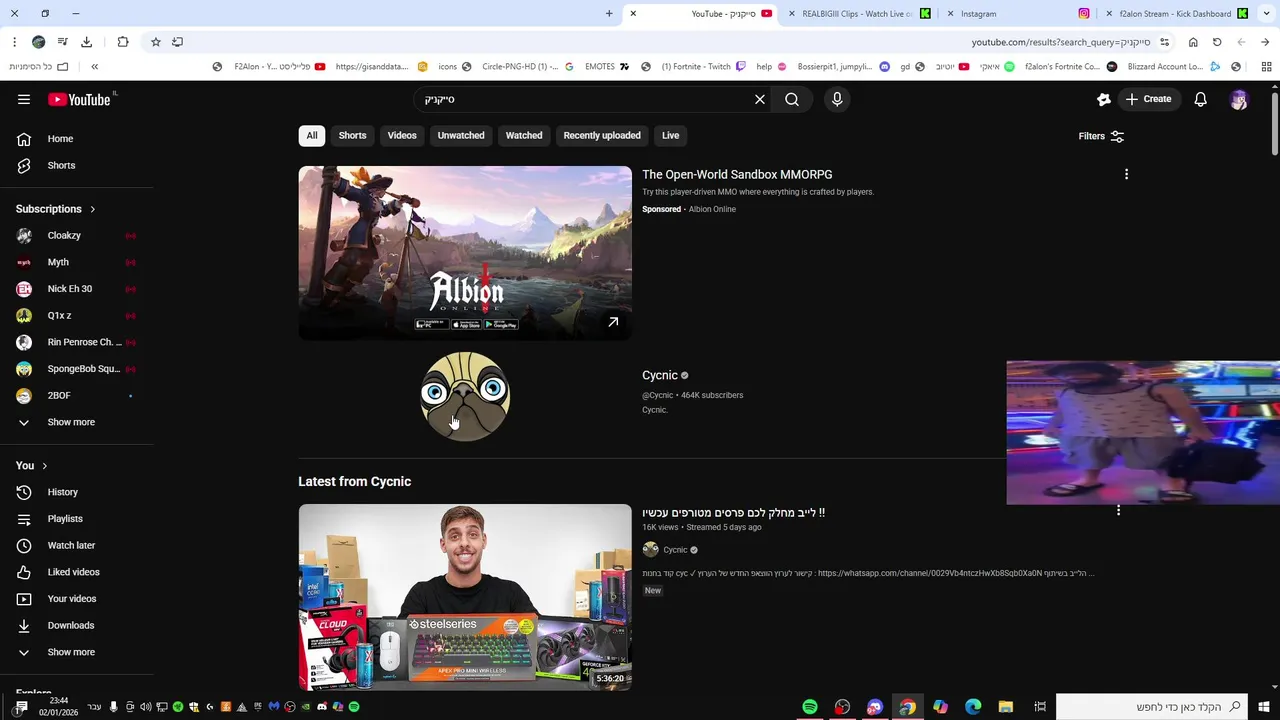Open Liked videos in the sidebar

(76, 572)
